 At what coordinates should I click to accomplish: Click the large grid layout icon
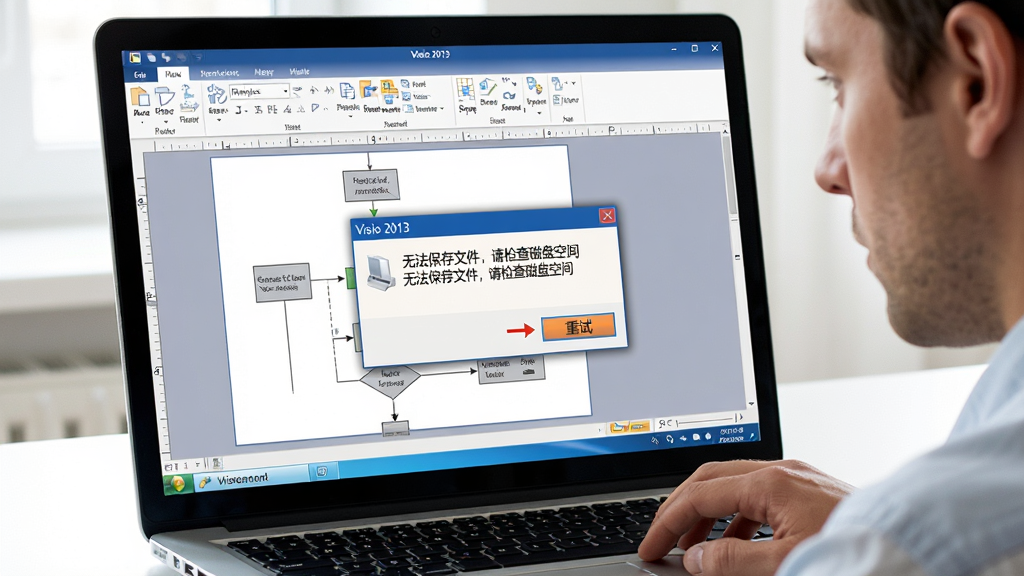466,89
